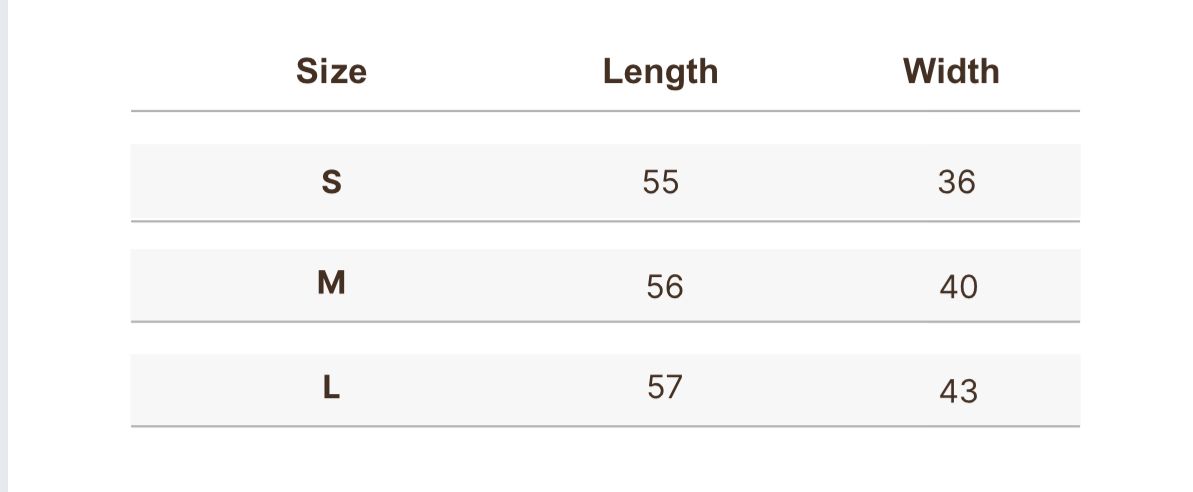This screenshot has width=1193, height=492.
Task: Click the Length column header
Action: coord(660,72)
